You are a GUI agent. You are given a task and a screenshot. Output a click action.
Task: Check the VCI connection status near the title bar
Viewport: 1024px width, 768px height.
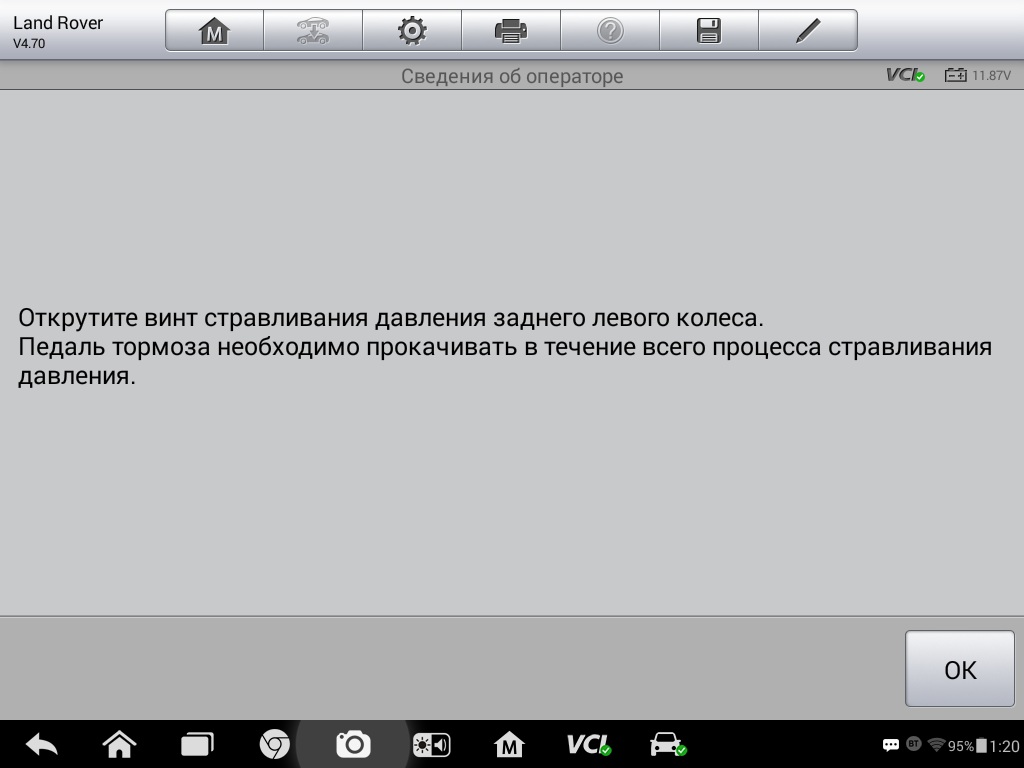pyautogui.click(x=906, y=75)
